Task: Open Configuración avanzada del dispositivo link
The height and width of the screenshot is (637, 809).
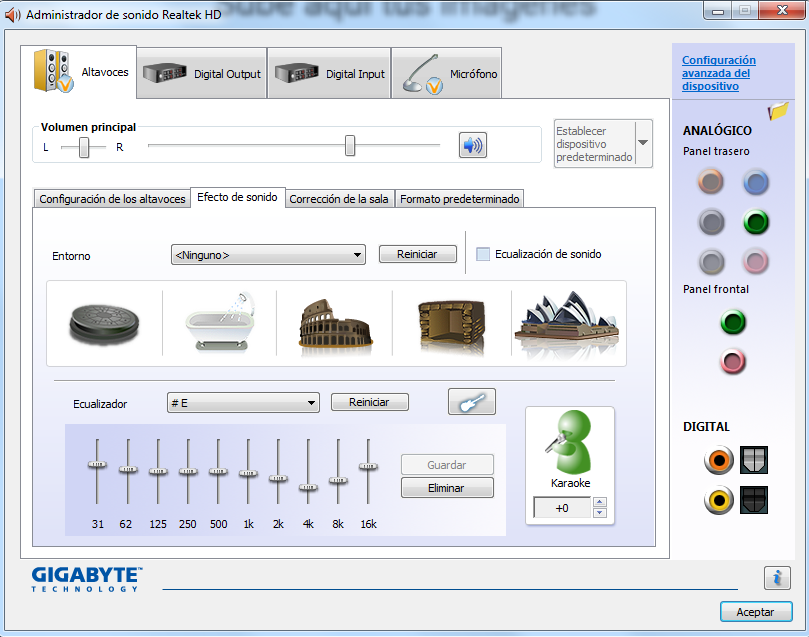Action: [x=719, y=73]
